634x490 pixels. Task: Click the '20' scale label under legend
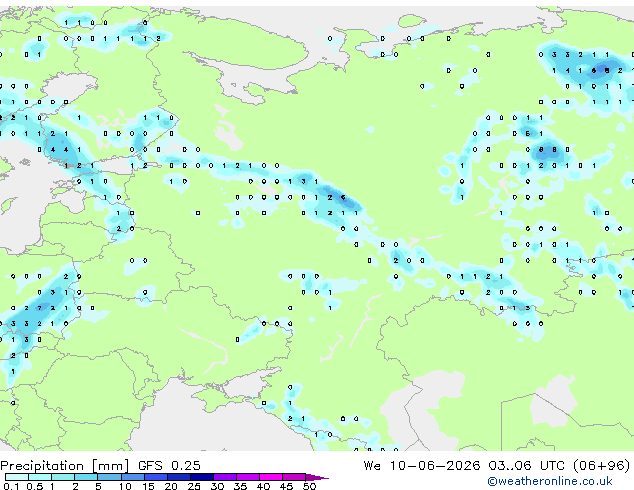[171, 486]
